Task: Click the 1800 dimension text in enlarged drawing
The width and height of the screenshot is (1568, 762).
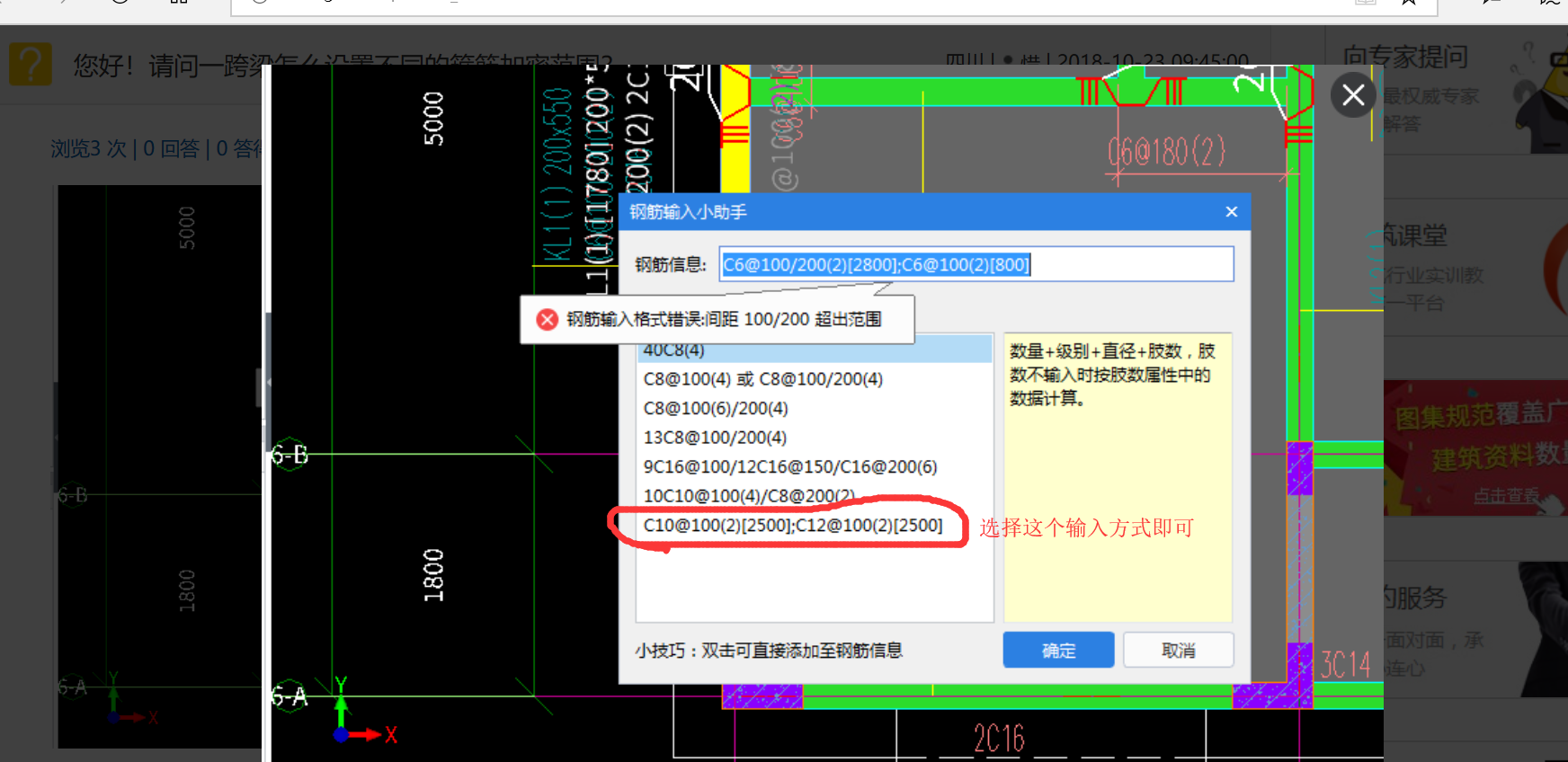Action: pyautogui.click(x=433, y=575)
